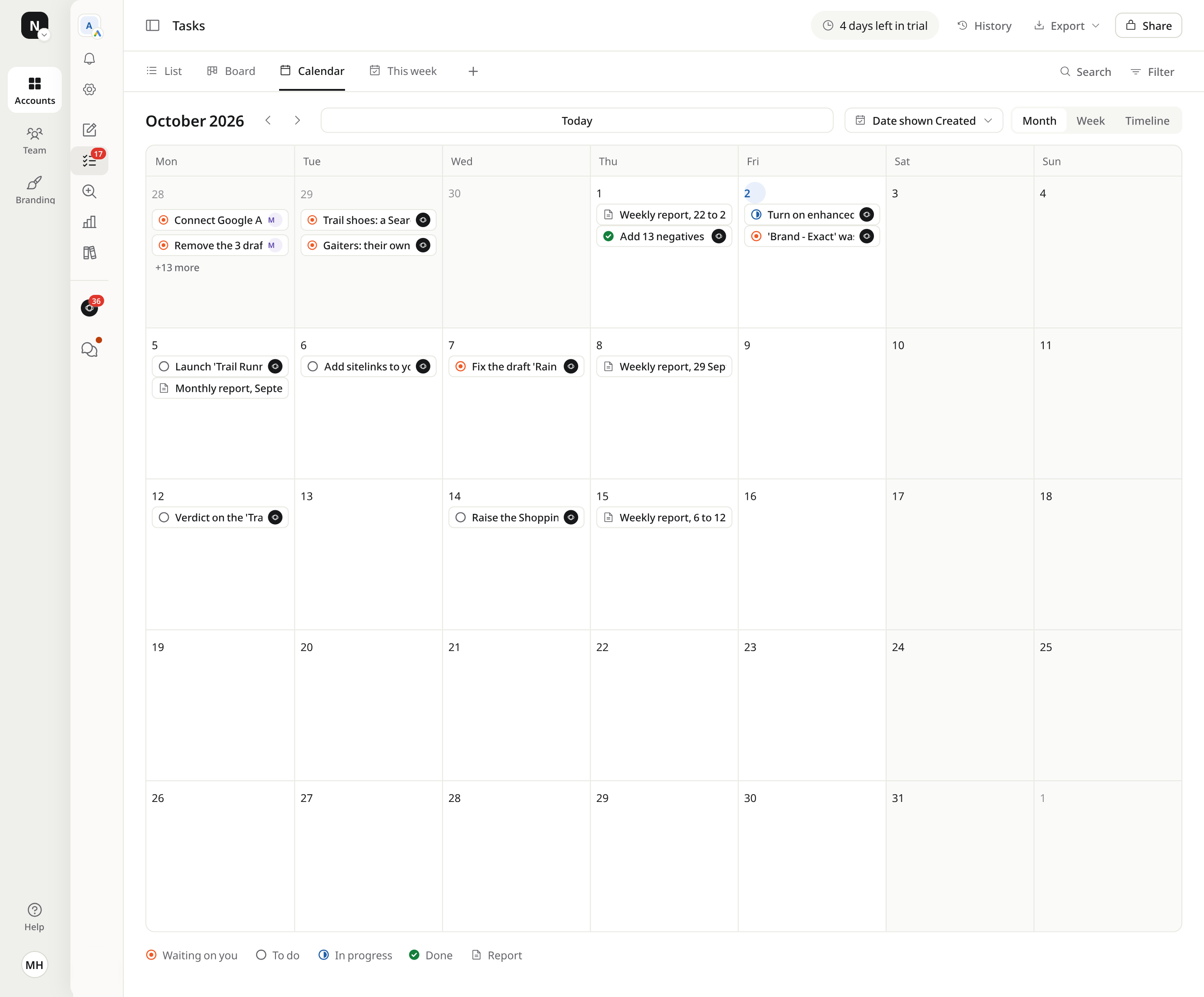Open the Connect Google A task
The image size is (1204, 997).
click(219, 220)
